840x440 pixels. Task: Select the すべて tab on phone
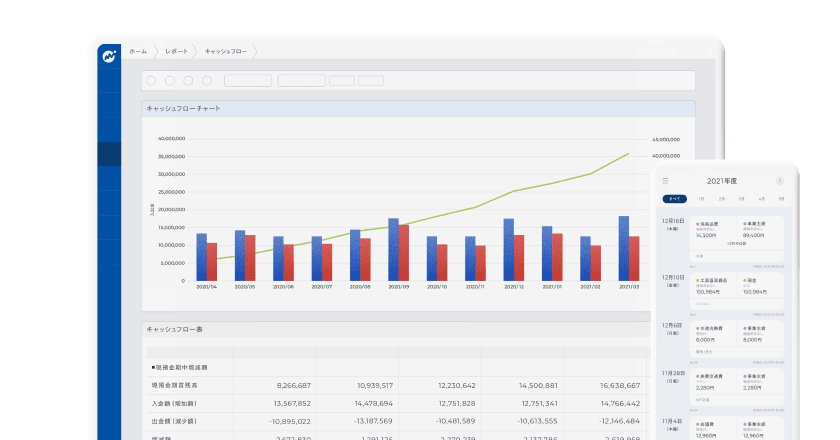tap(674, 199)
